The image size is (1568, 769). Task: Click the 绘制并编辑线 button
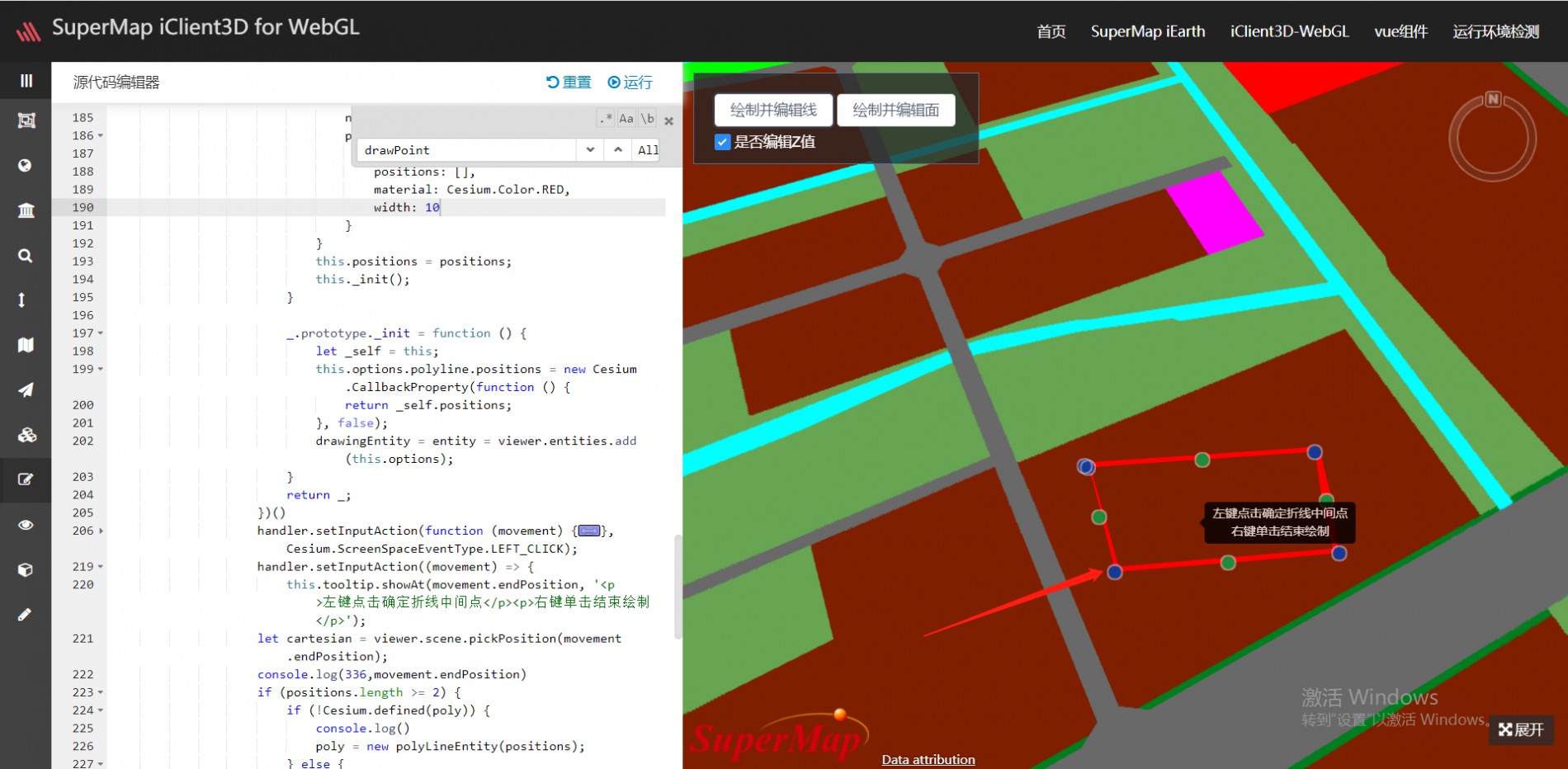click(773, 110)
